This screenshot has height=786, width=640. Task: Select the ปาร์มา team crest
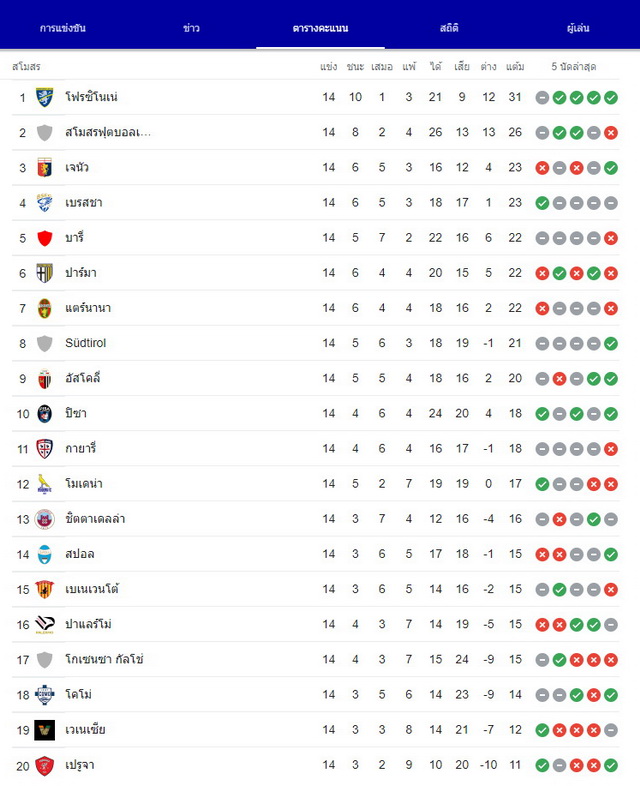pyautogui.click(x=45, y=273)
